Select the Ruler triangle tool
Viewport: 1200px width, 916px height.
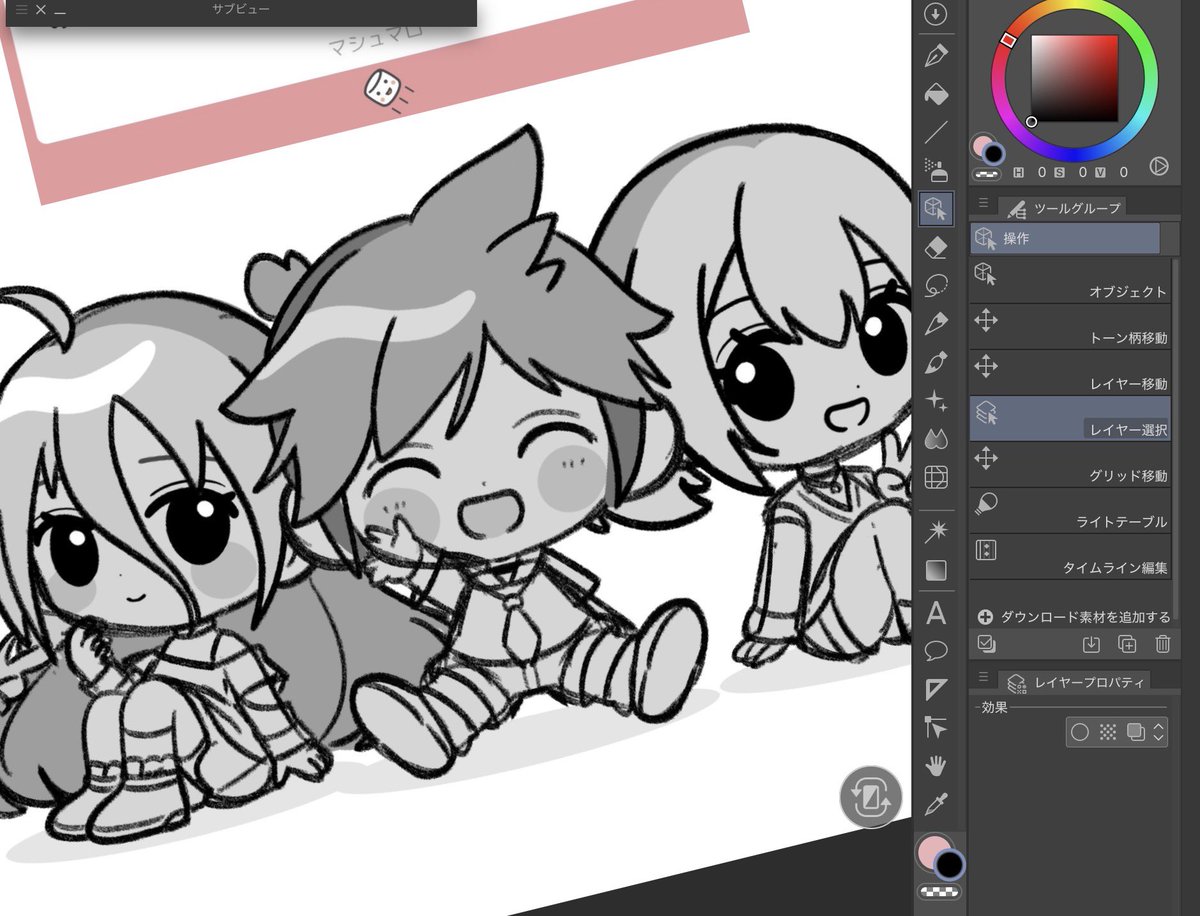936,689
